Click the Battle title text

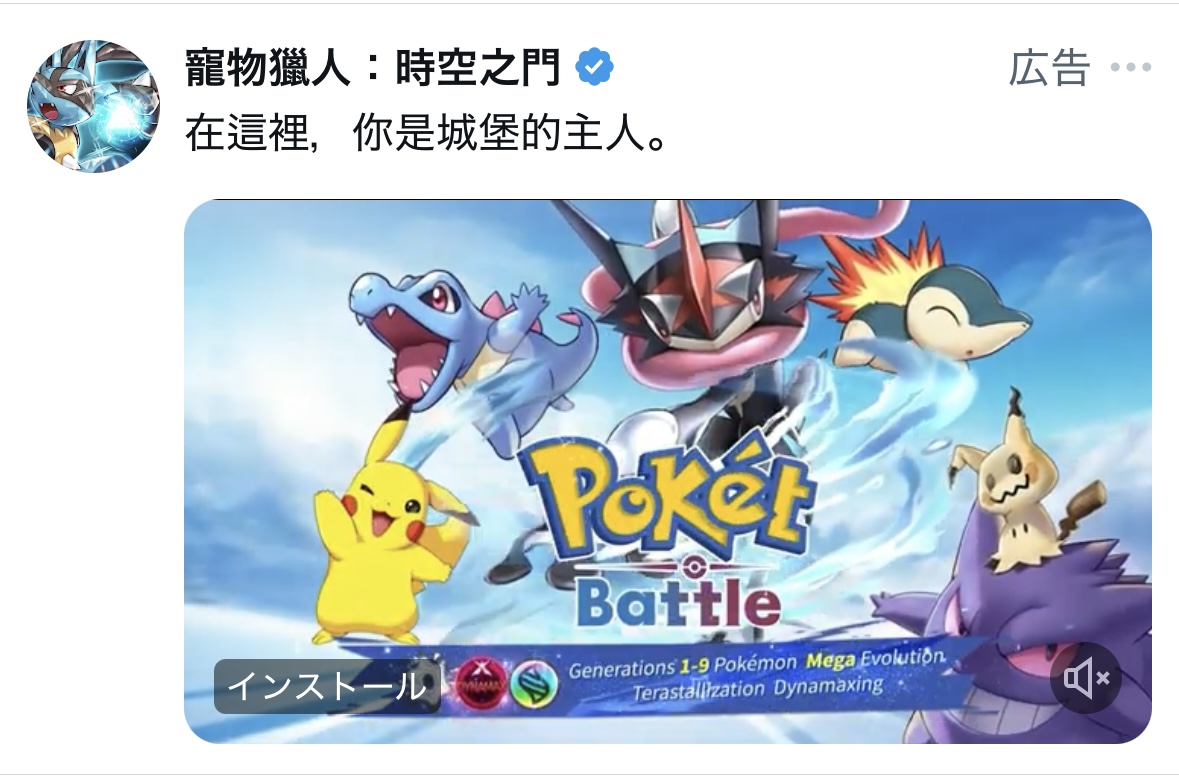click(680, 604)
